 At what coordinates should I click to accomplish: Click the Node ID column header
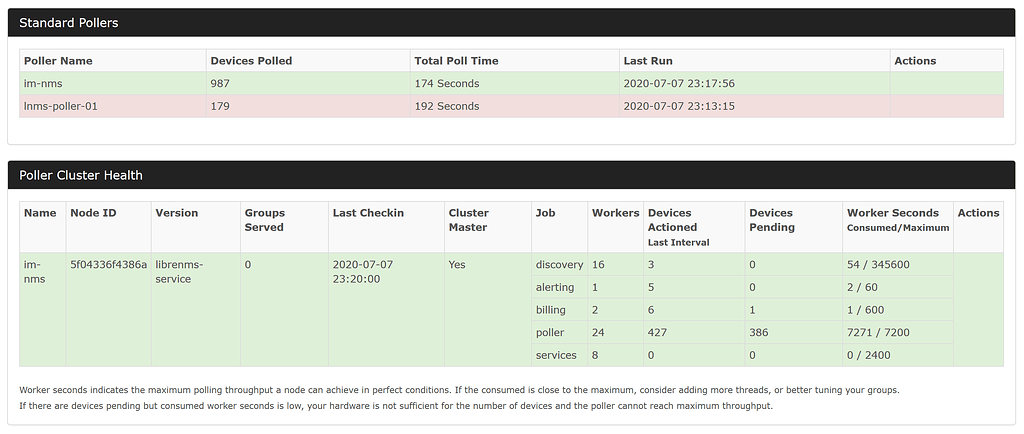pyautogui.click(x=93, y=213)
